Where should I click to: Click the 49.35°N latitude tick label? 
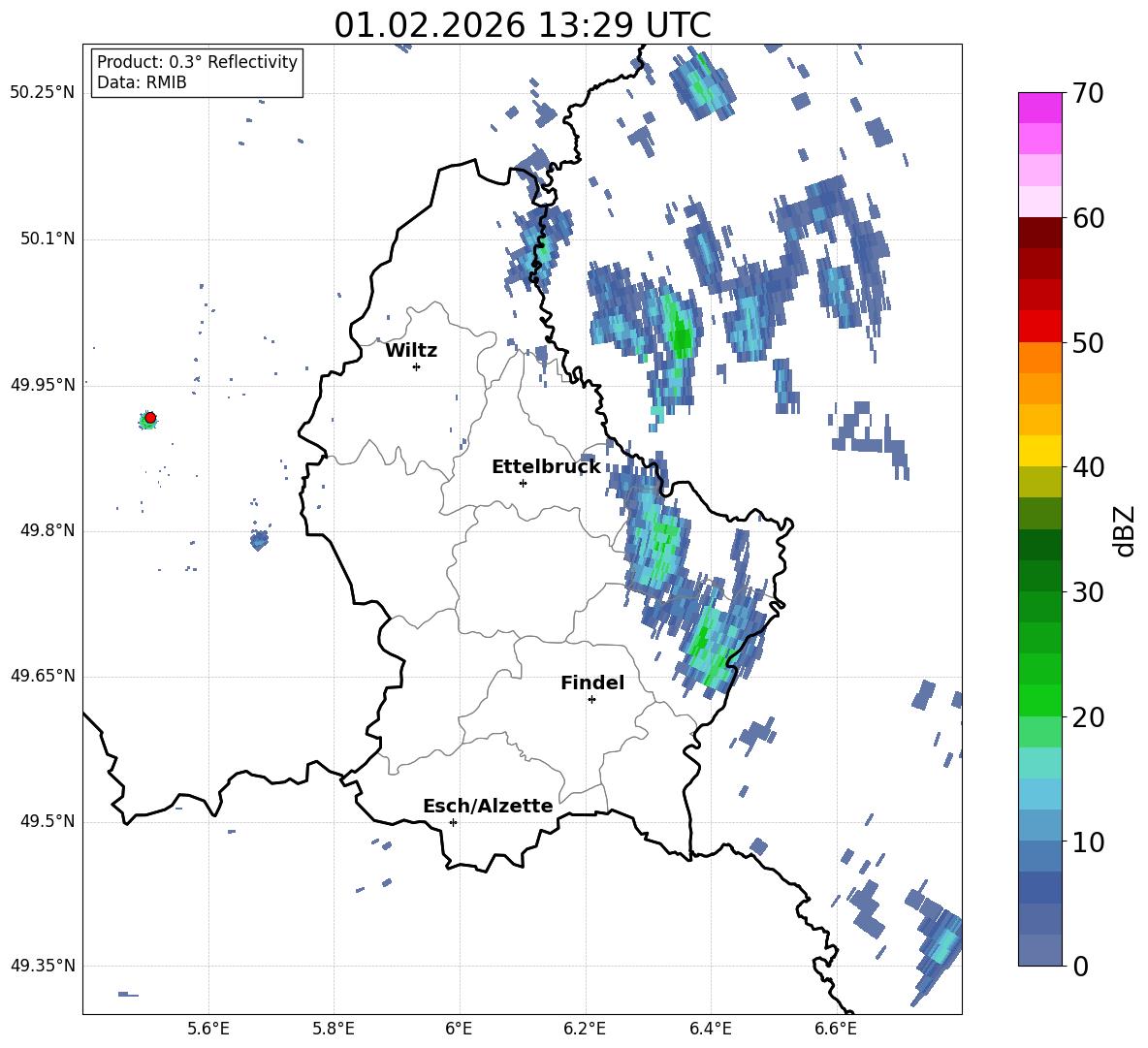point(42,966)
